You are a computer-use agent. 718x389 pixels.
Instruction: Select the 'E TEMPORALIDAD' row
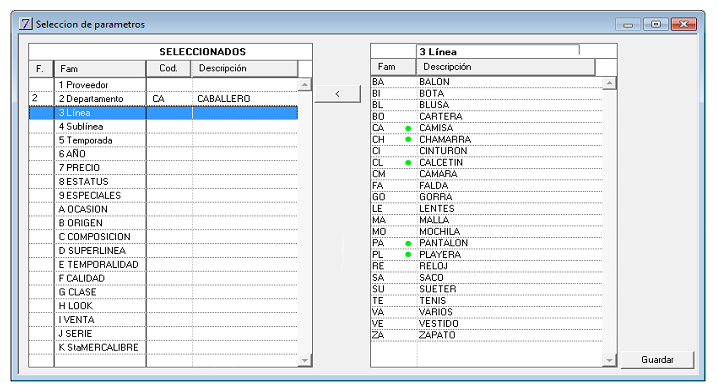point(163,265)
